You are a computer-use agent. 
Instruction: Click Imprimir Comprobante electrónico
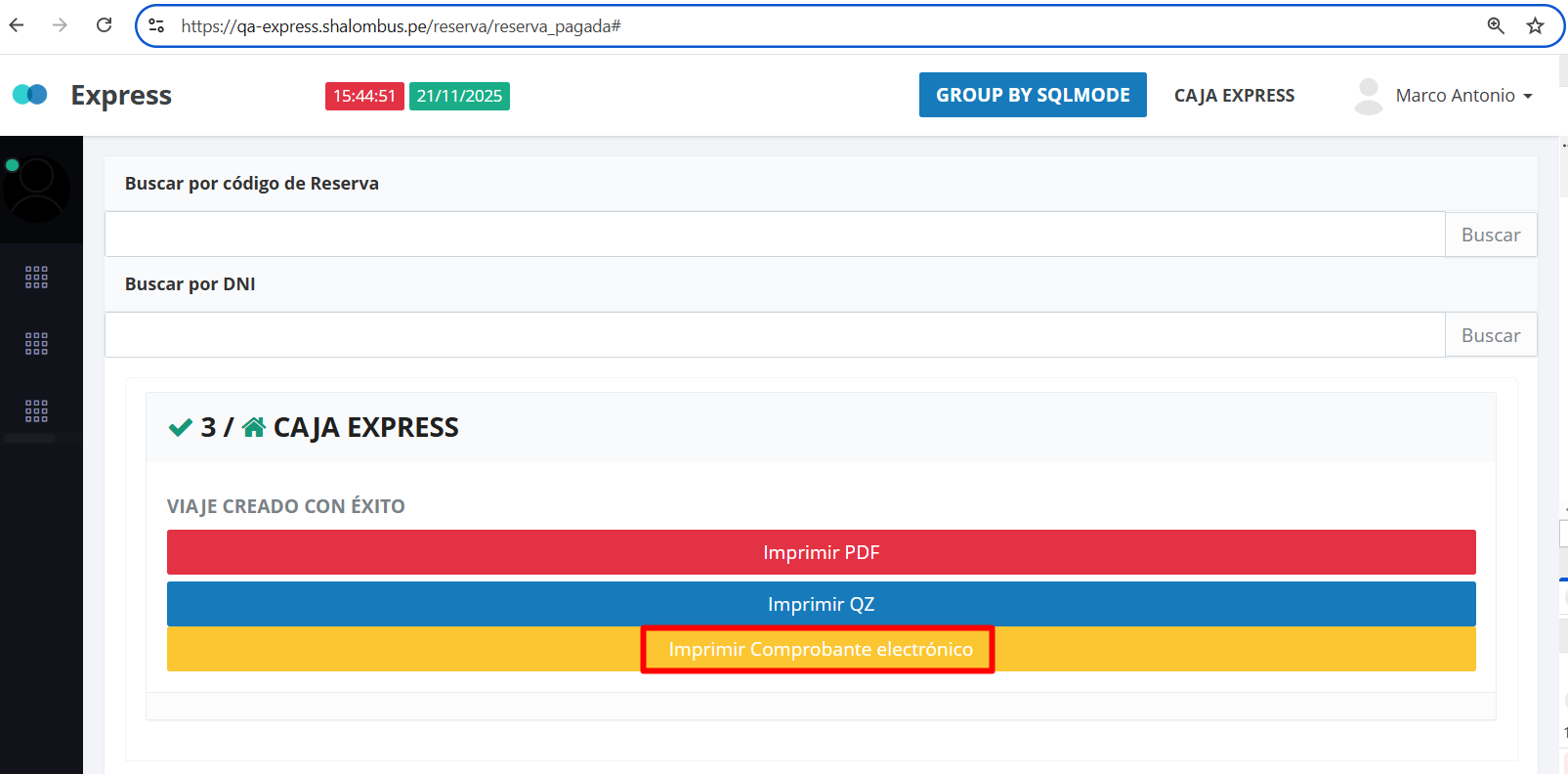point(820,650)
